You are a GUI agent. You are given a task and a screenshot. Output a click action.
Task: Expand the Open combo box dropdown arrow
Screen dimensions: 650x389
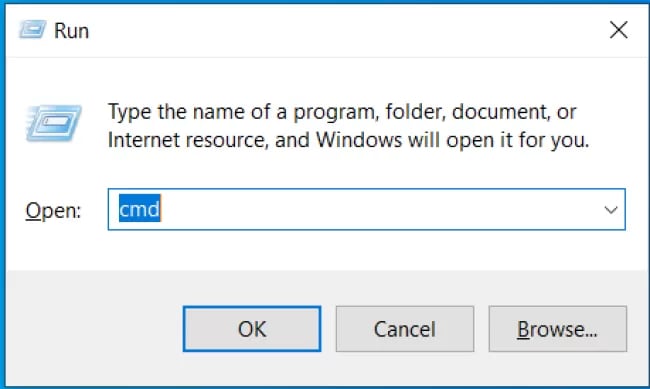[611, 210]
